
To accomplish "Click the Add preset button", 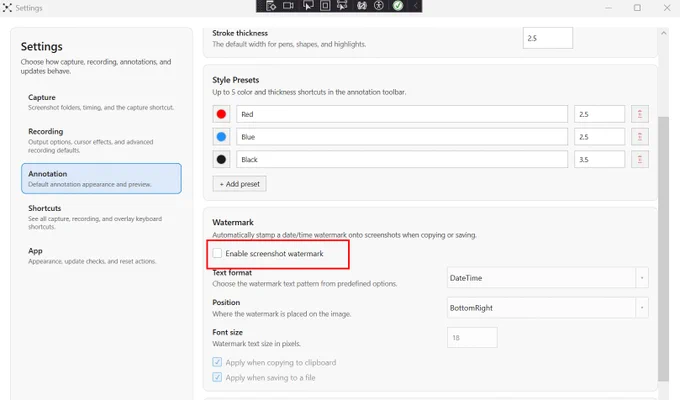I will click(239, 184).
